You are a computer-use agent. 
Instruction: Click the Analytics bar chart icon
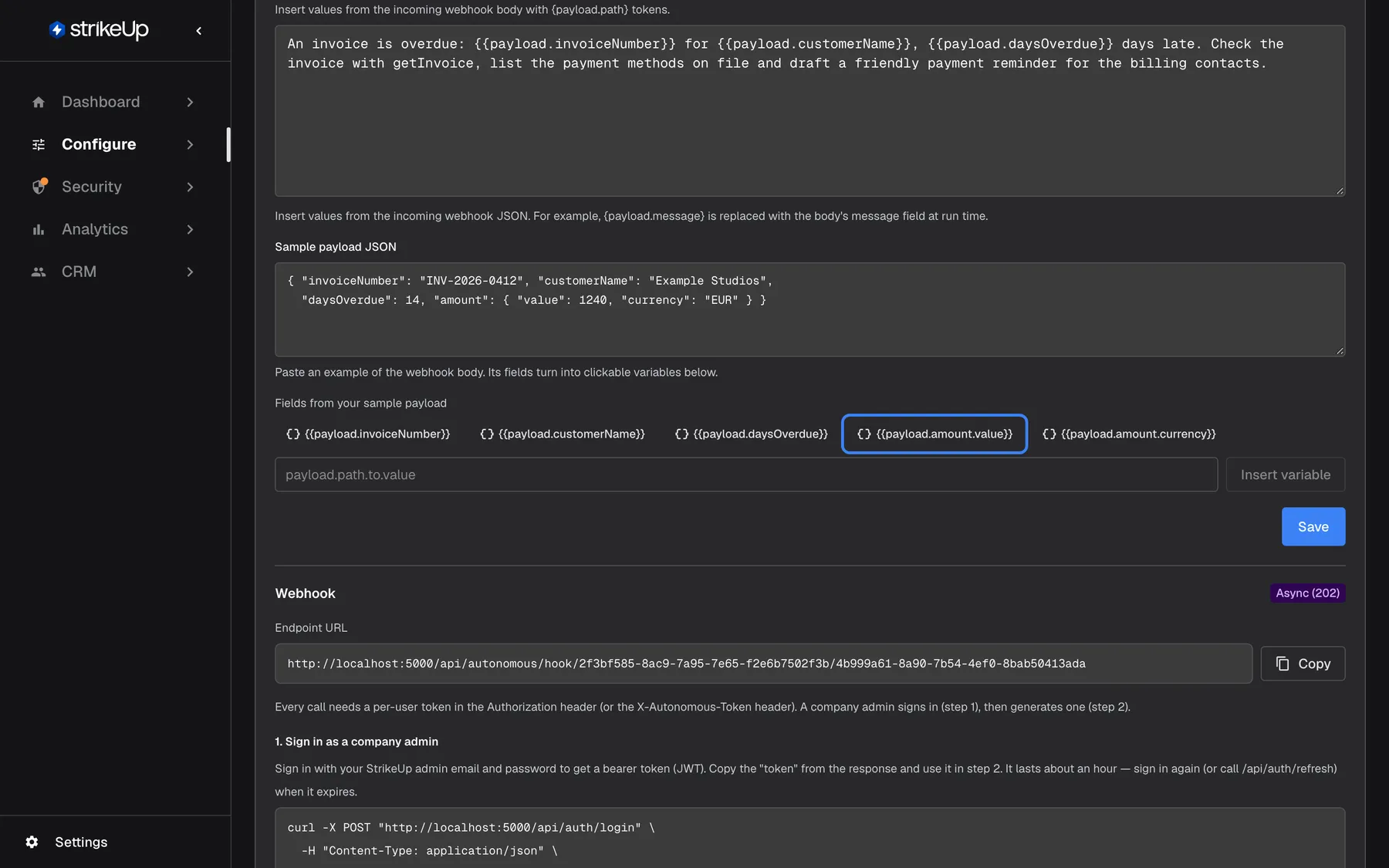[x=39, y=229]
